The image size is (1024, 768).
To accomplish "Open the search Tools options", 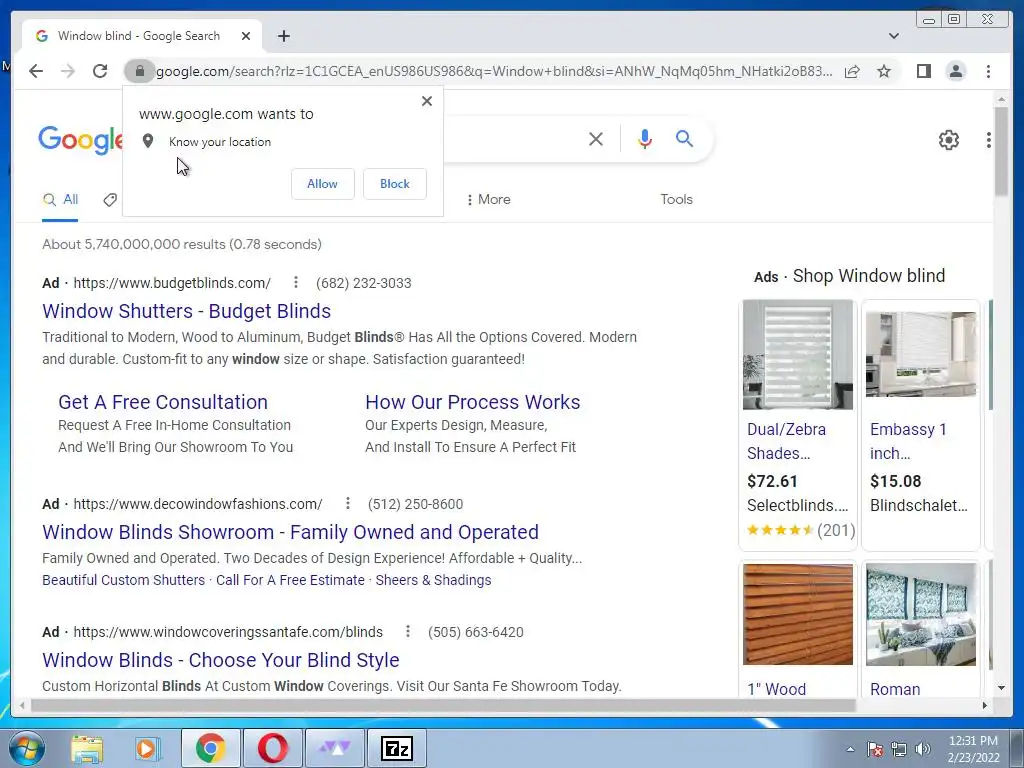I will tap(676, 199).
